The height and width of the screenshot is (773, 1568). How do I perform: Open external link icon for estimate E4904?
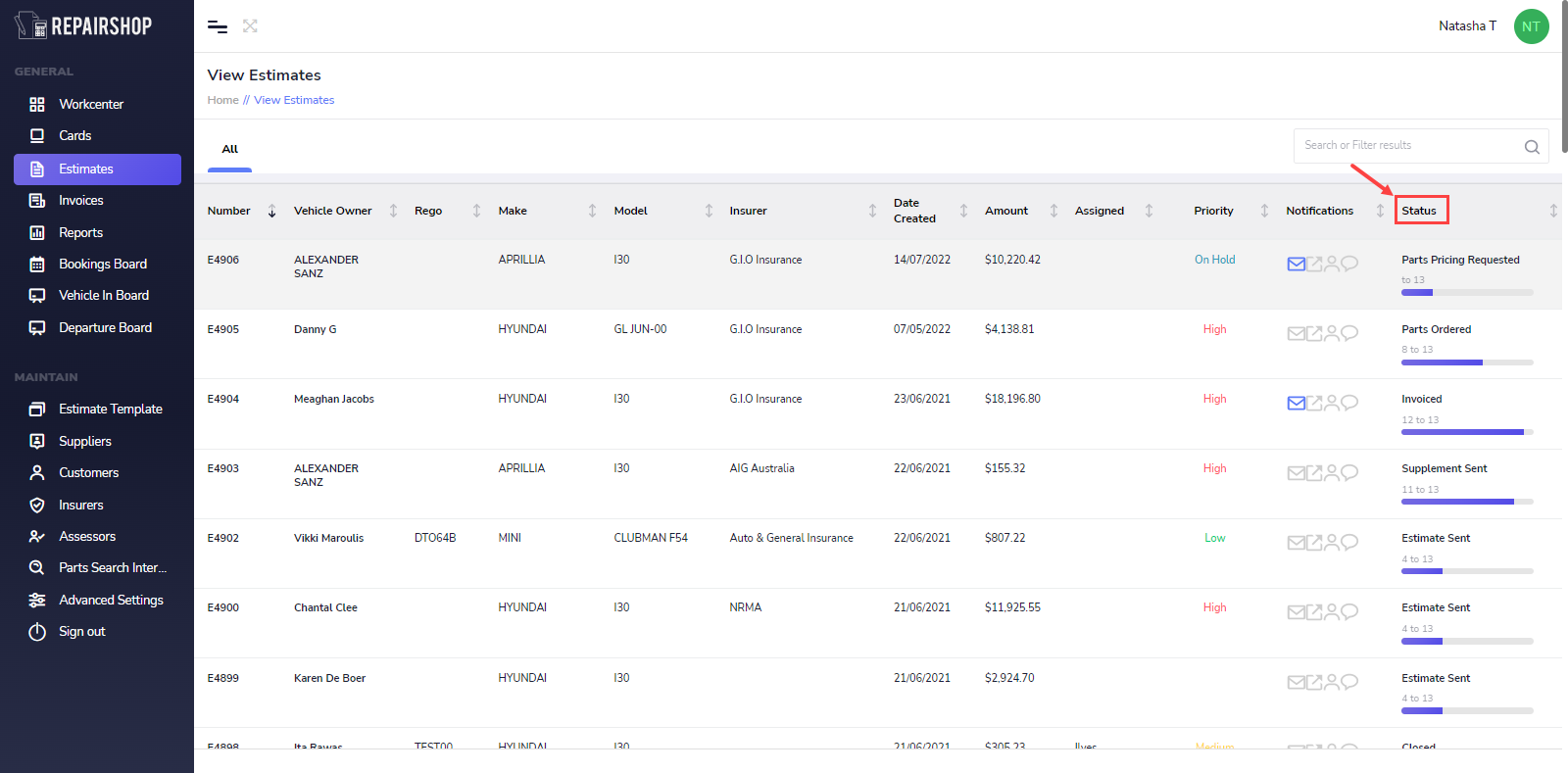1314,403
